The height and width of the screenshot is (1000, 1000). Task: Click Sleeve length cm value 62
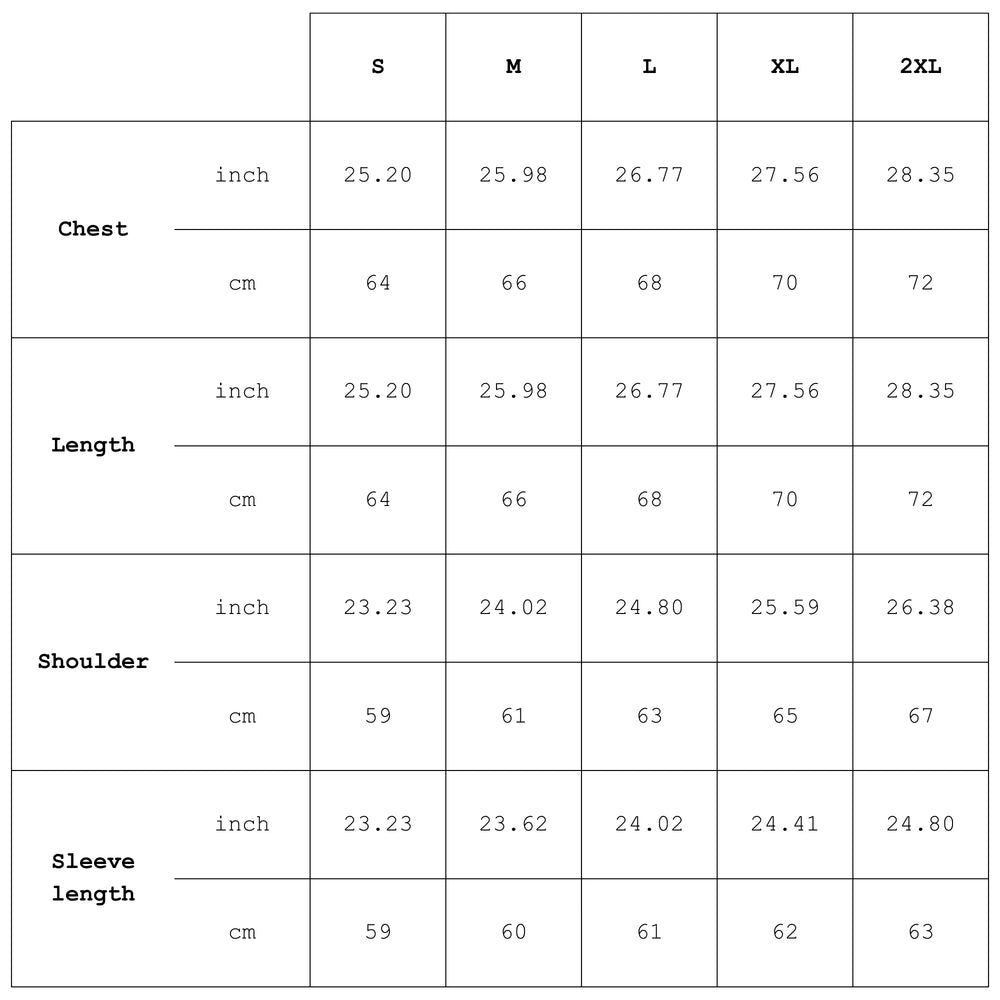point(785,932)
